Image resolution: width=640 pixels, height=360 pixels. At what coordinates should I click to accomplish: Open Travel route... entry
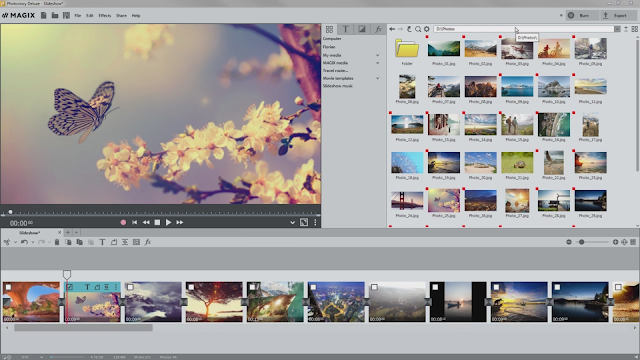335,71
